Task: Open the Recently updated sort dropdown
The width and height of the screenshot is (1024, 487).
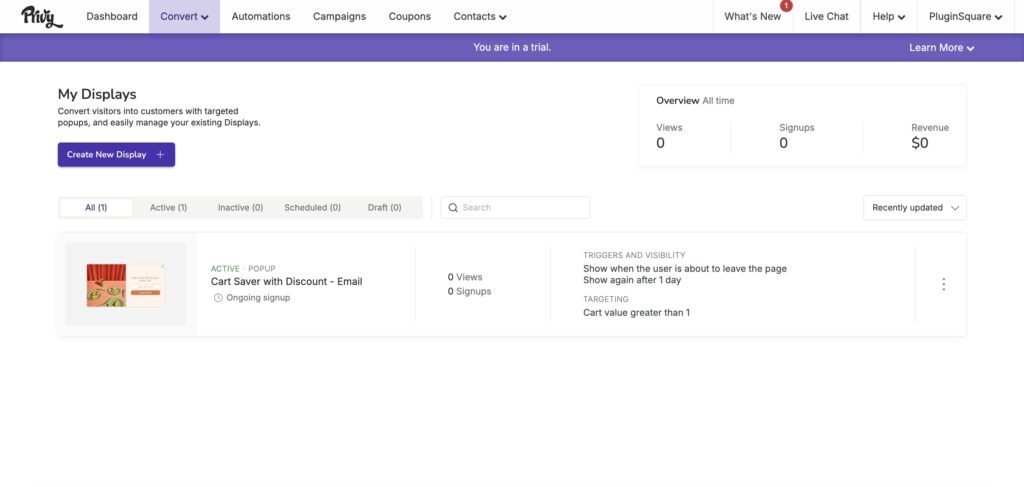Action: (x=914, y=208)
